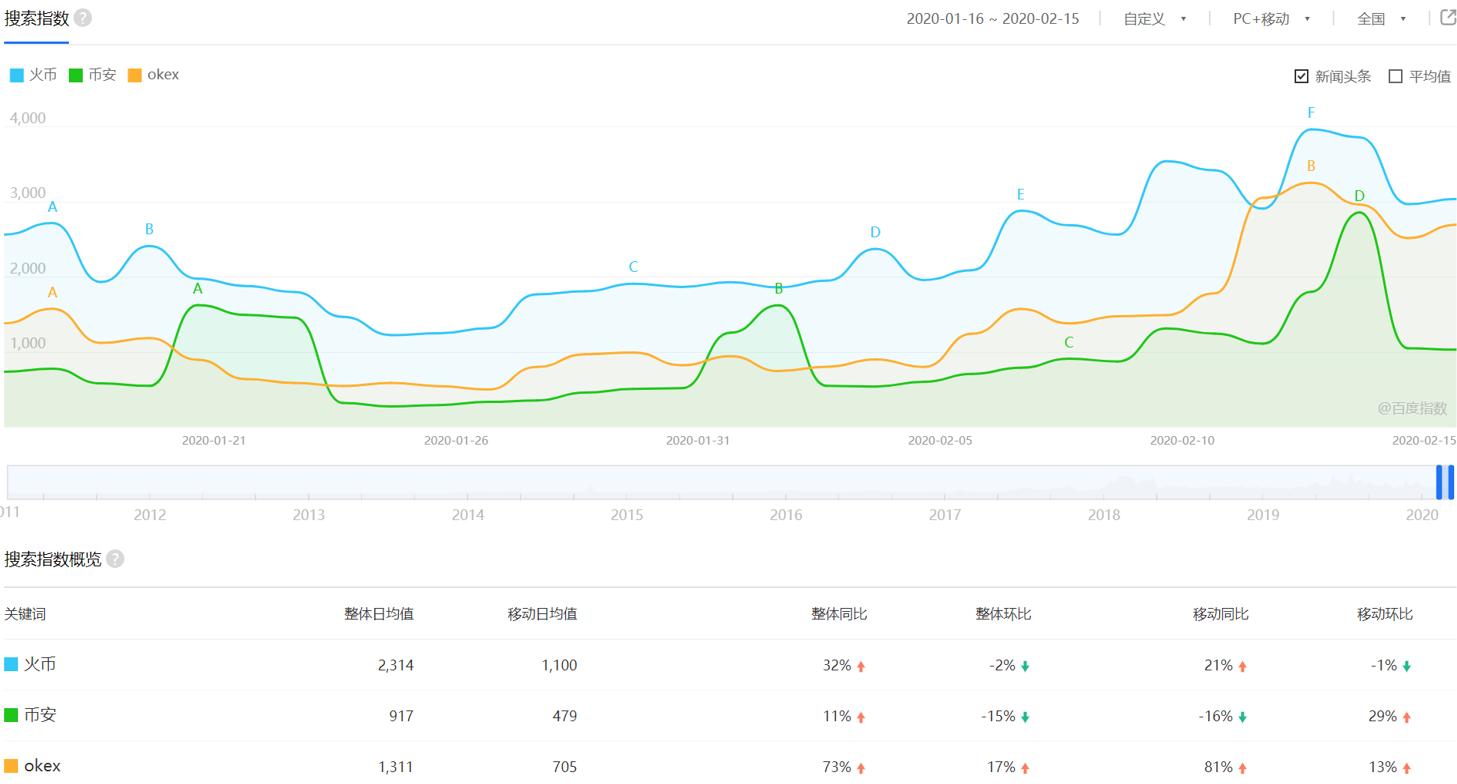Toggle okex series in chart legend
Viewport: 1457px width, 784px height.
154,75
